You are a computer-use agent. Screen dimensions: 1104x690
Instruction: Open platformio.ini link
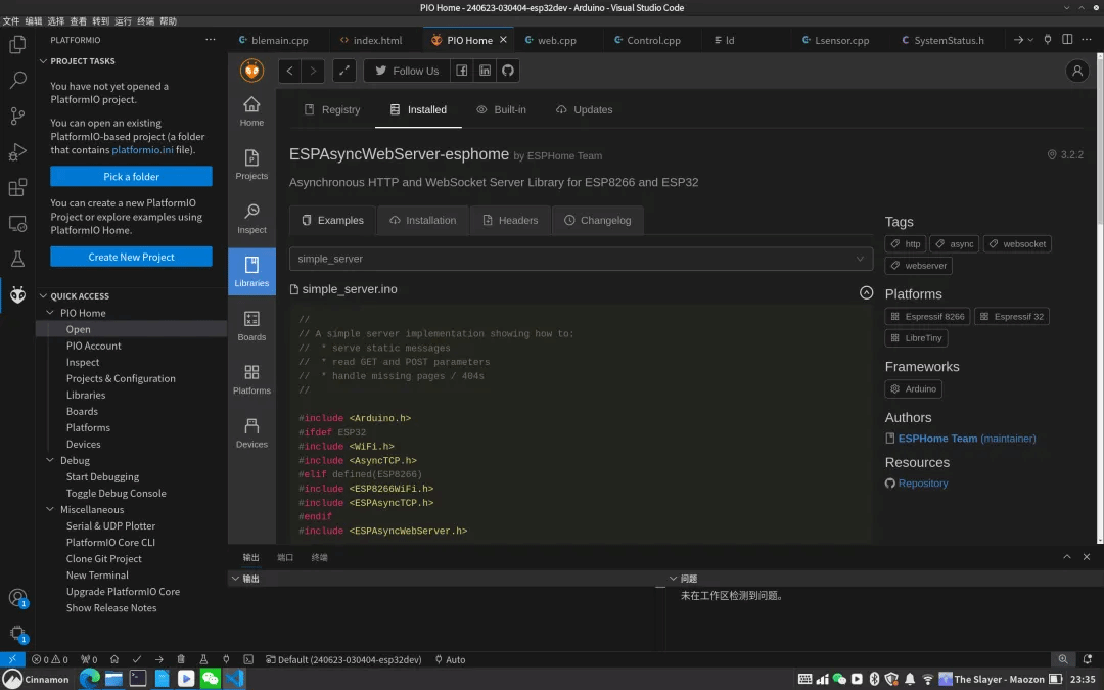[142, 150]
